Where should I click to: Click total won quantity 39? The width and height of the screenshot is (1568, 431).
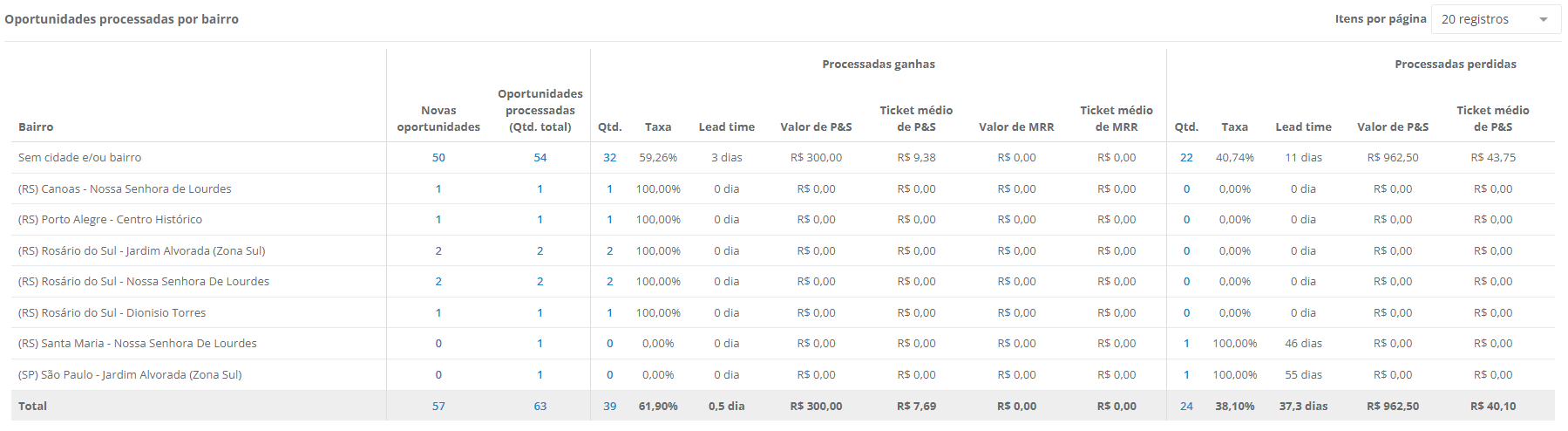click(x=609, y=407)
